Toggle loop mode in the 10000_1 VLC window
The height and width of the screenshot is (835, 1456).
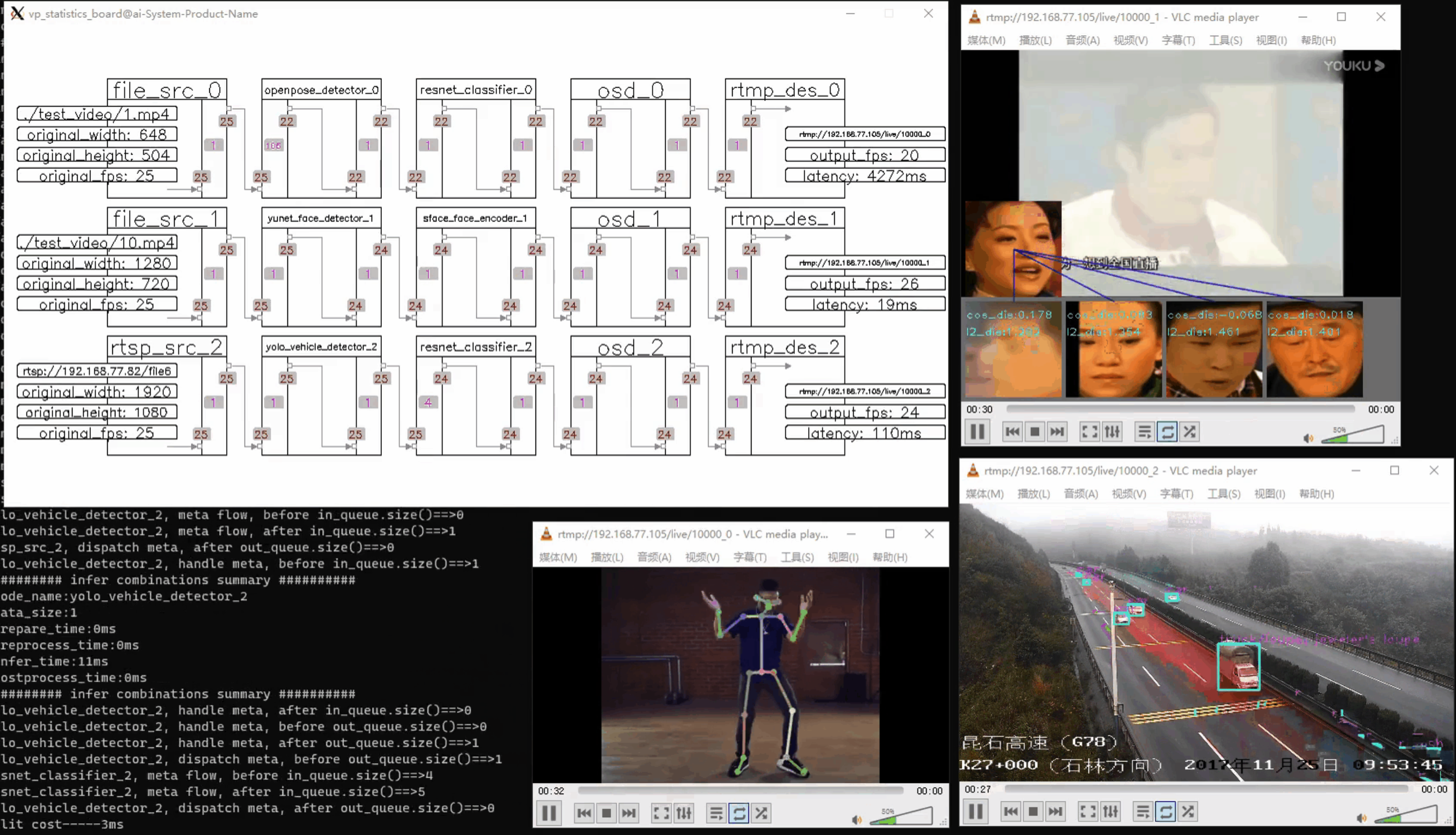tap(1167, 431)
